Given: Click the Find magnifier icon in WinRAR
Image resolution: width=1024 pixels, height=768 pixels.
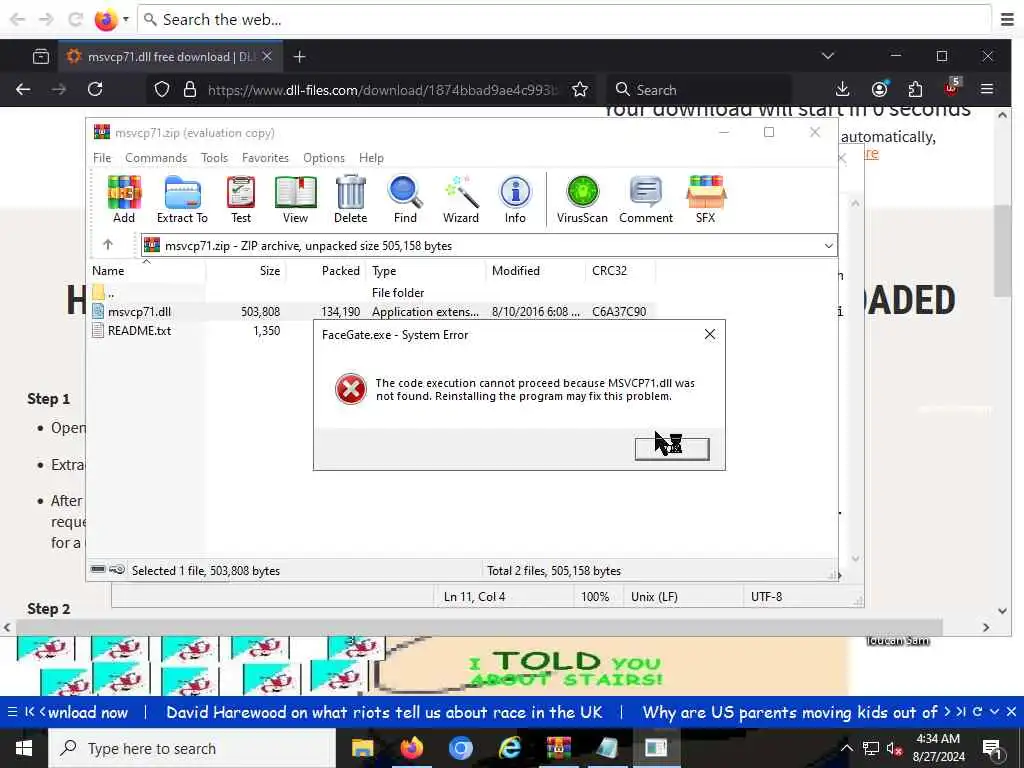Looking at the screenshot, I should tap(405, 199).
